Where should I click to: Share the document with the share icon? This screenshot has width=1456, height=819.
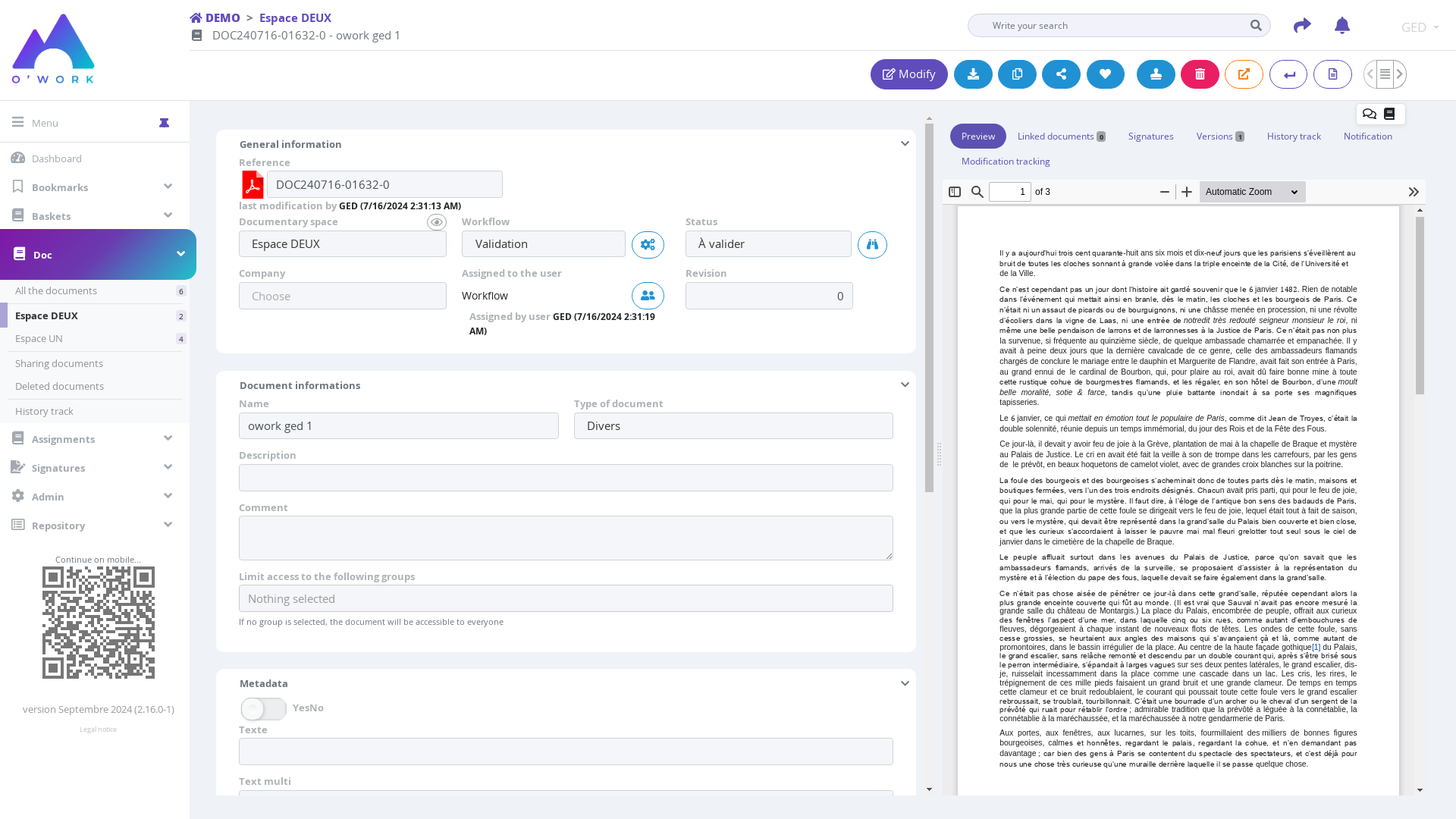(1061, 74)
